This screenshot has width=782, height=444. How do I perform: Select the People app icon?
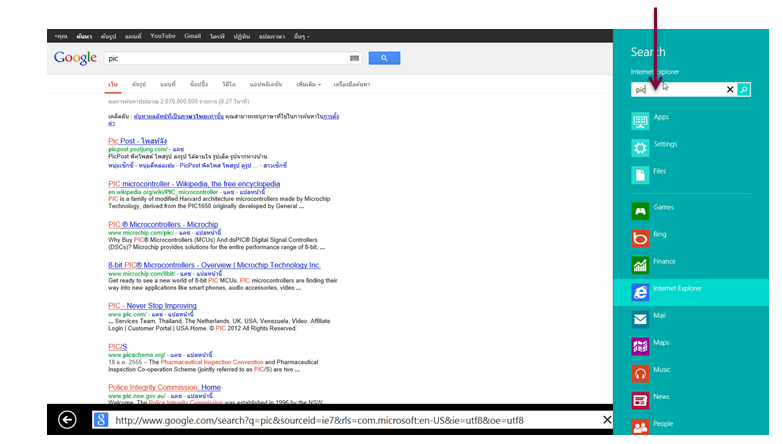point(640,427)
